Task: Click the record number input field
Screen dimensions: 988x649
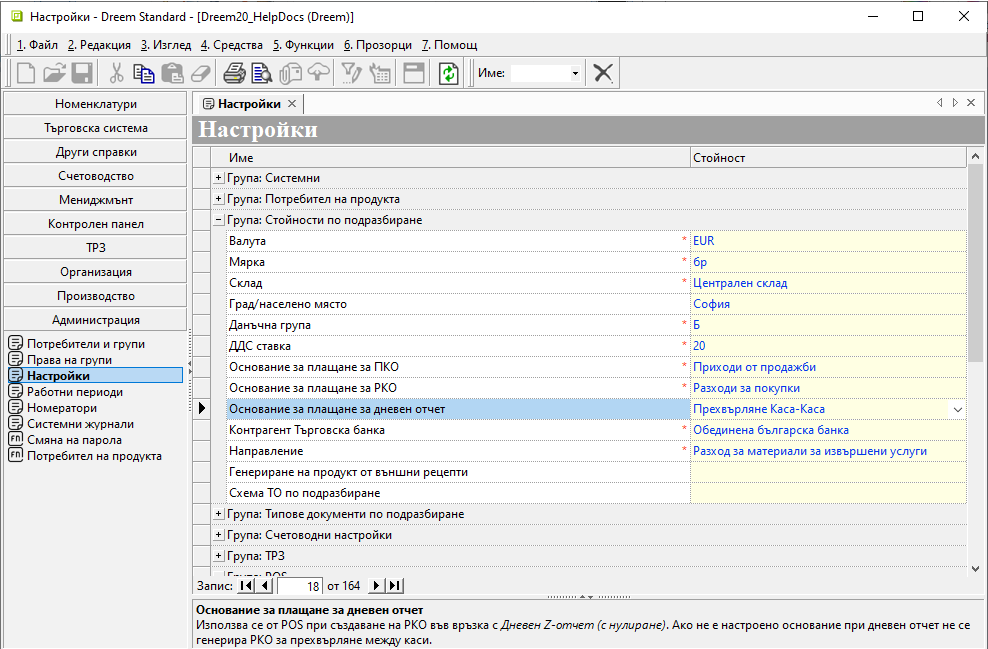Action: tap(299, 586)
